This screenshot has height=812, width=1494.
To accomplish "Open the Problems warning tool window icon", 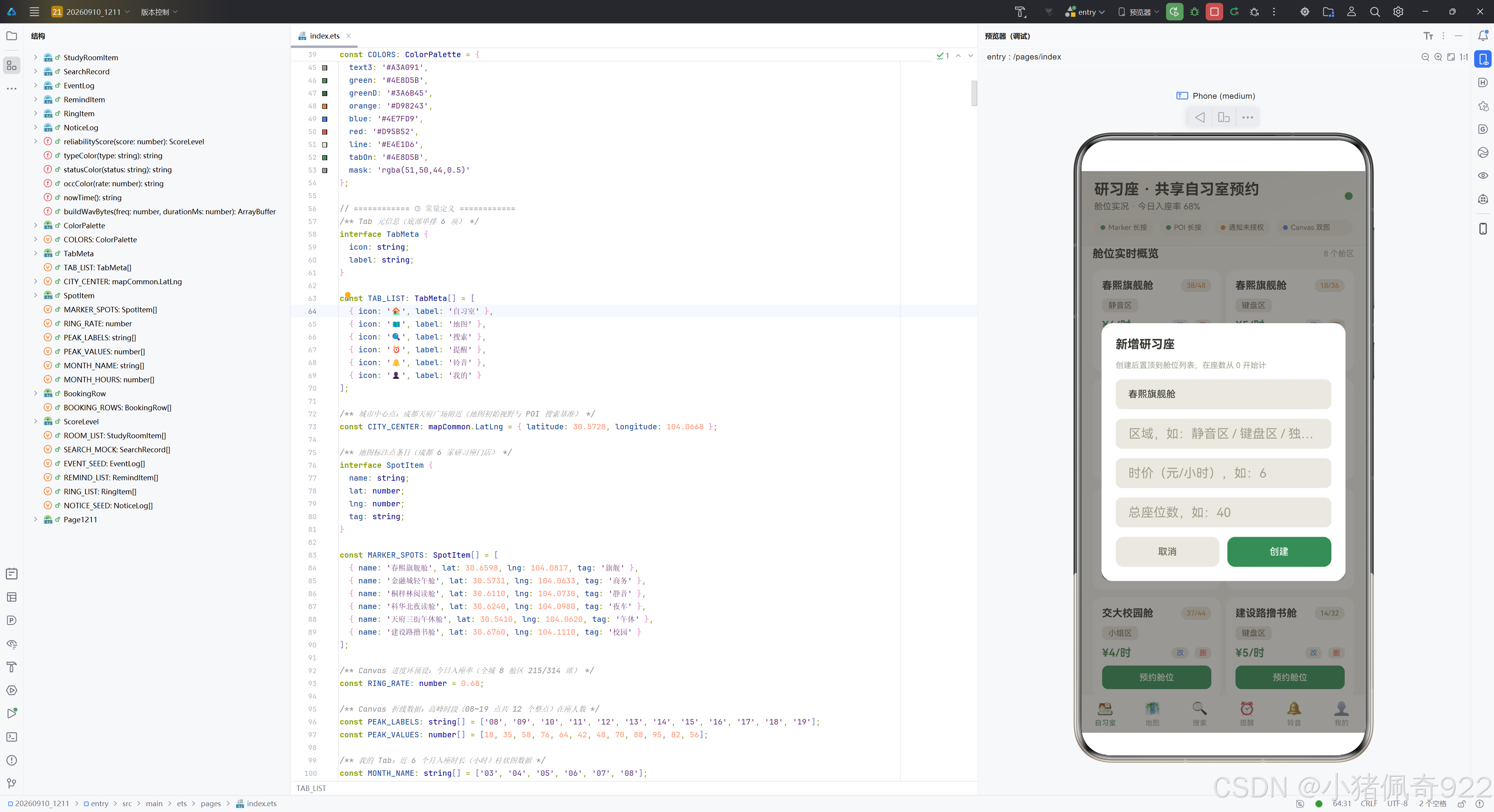I will tap(12, 760).
